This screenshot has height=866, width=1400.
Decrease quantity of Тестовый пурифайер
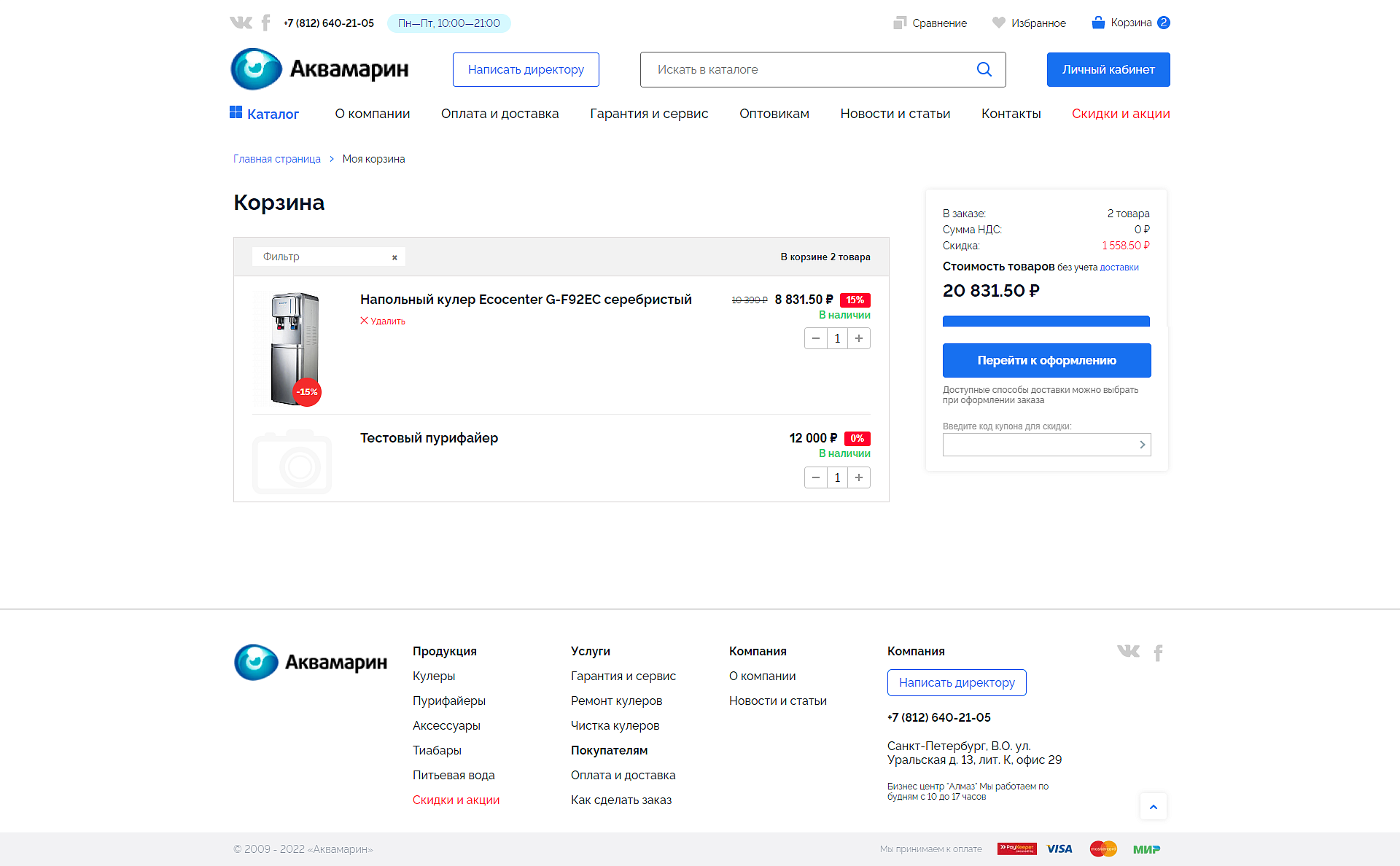(816, 477)
